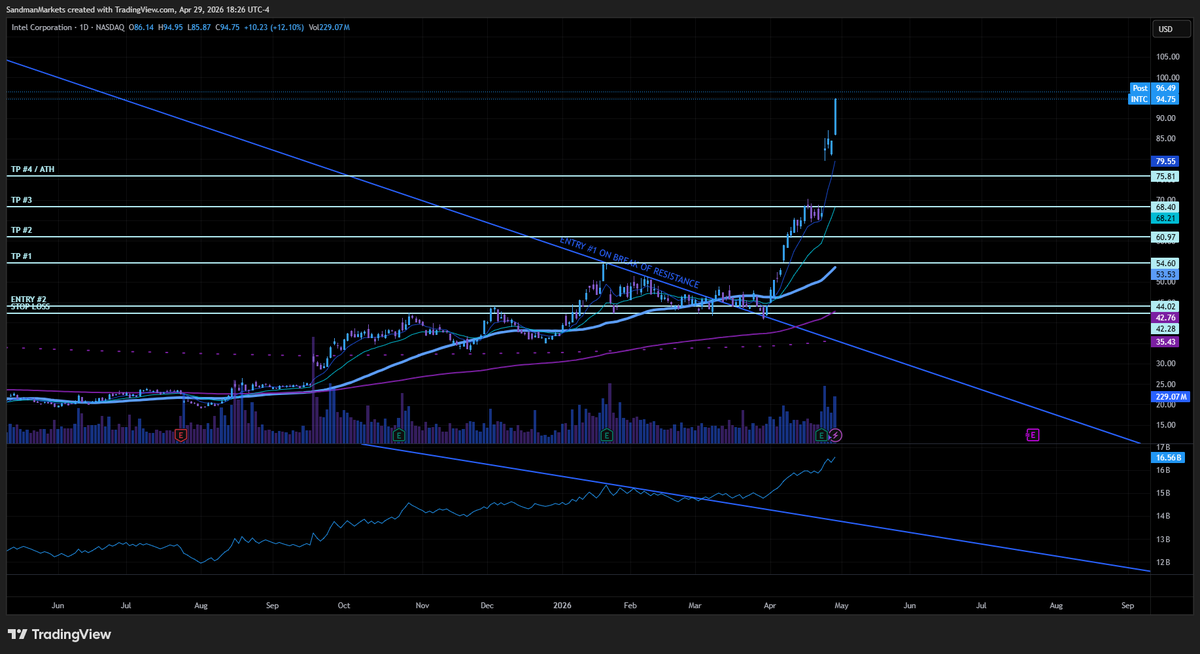Click the Vol229.07M legend value
The width and height of the screenshot is (1200, 654).
click(330, 27)
